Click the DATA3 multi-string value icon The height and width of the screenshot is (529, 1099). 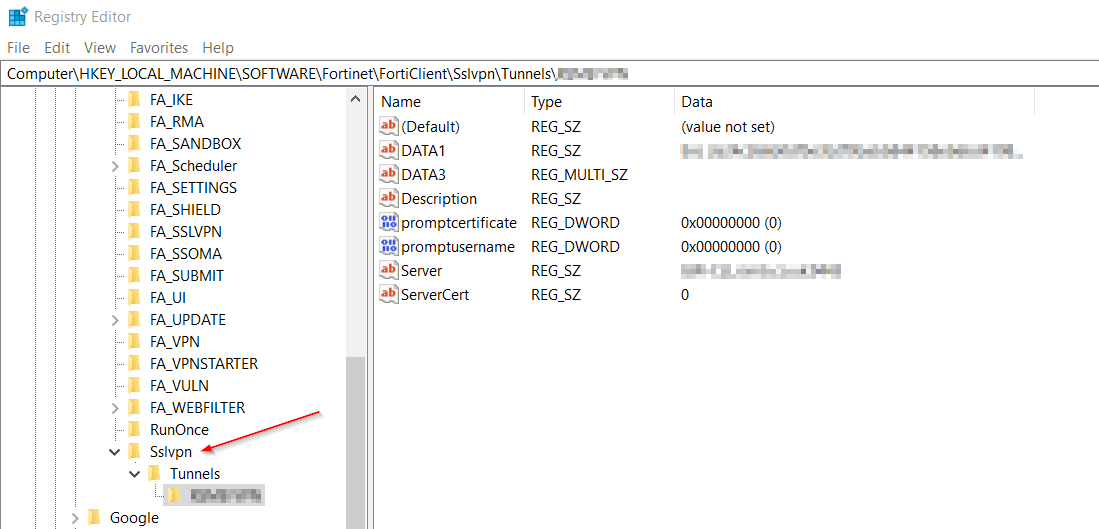[x=388, y=174]
